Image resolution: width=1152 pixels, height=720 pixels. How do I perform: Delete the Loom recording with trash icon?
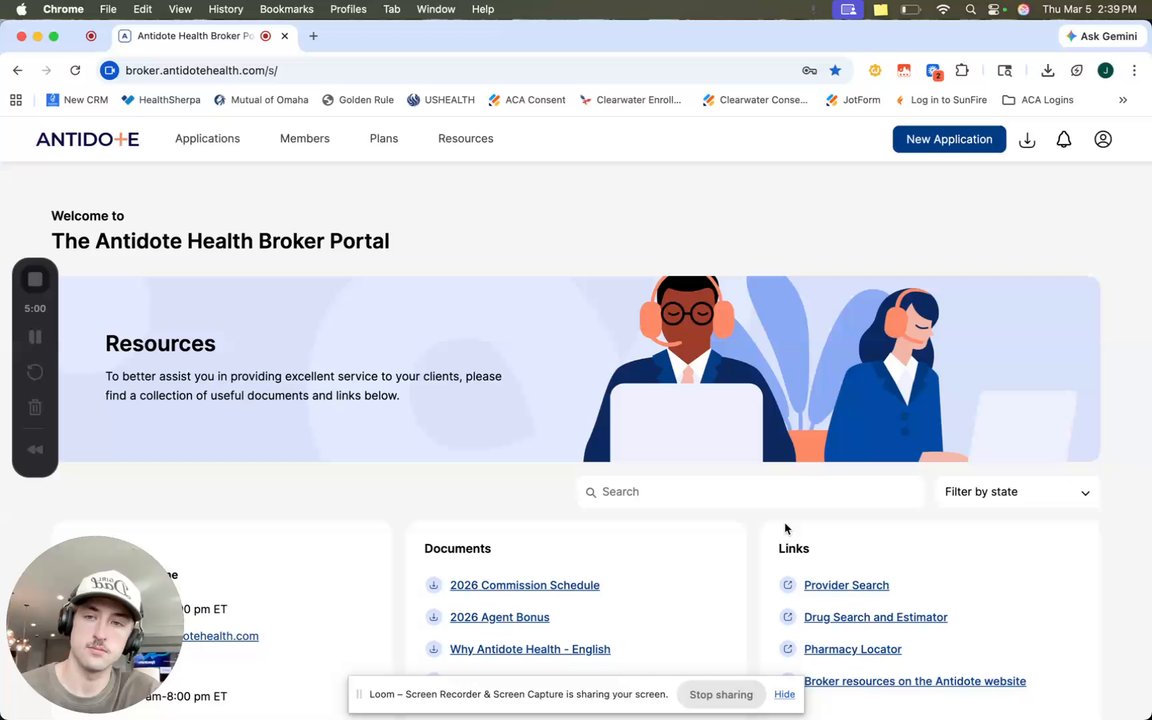point(35,407)
